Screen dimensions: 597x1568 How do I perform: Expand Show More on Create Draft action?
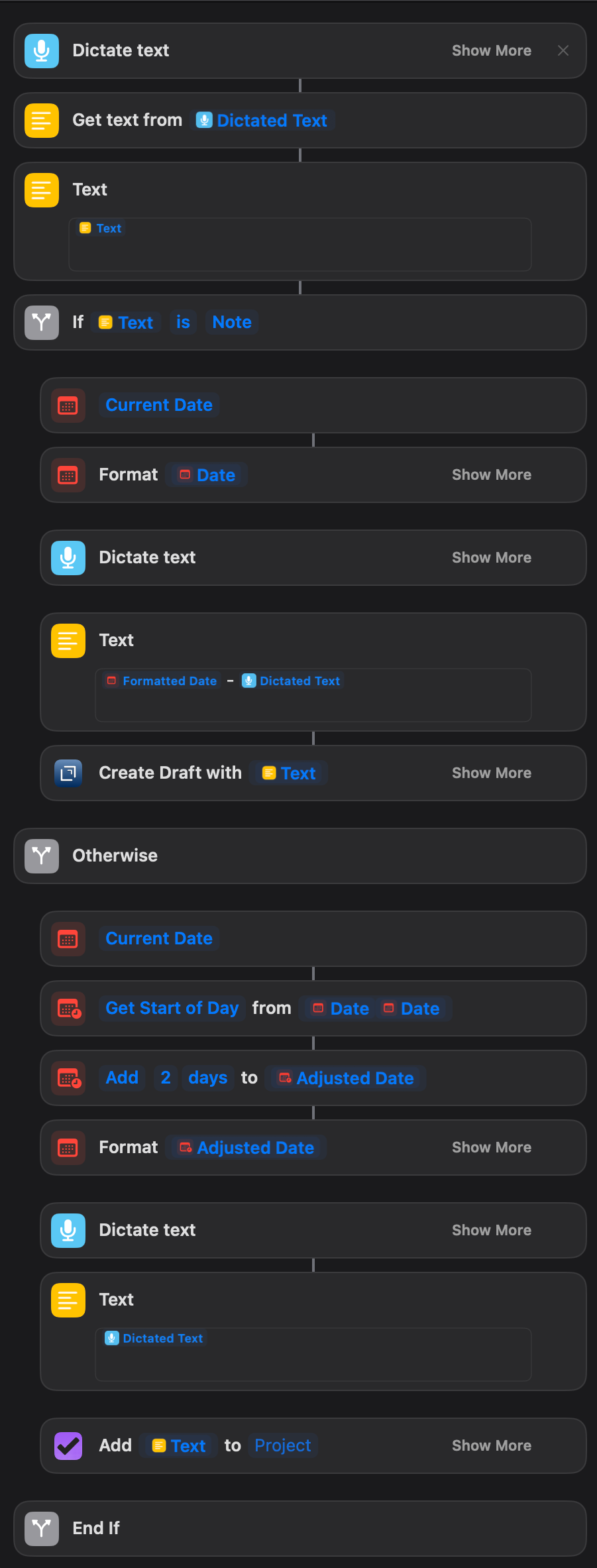492,773
